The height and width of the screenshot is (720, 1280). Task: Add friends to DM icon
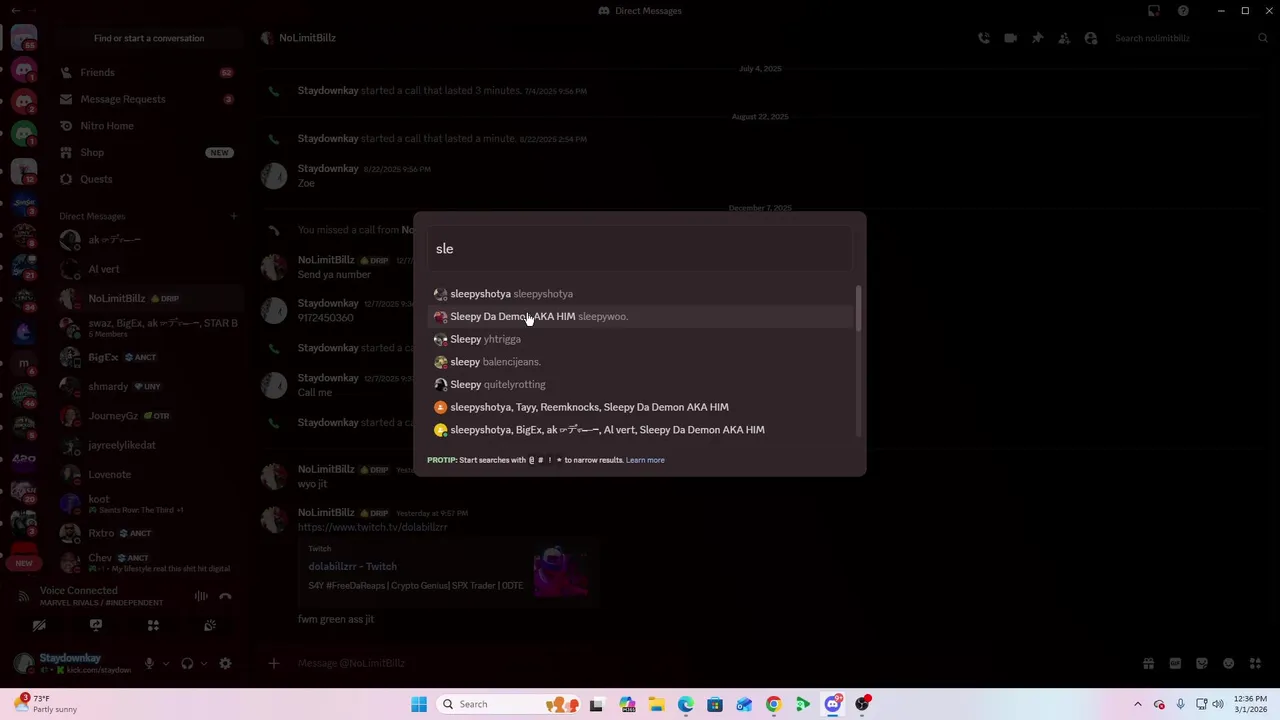pos(1064,38)
